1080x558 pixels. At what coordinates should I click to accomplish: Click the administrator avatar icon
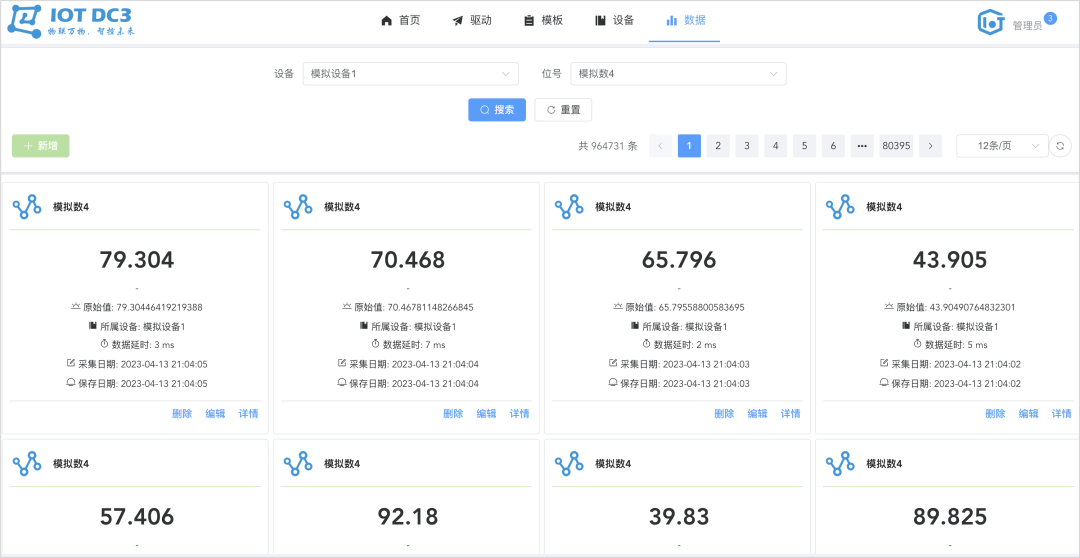click(x=991, y=22)
